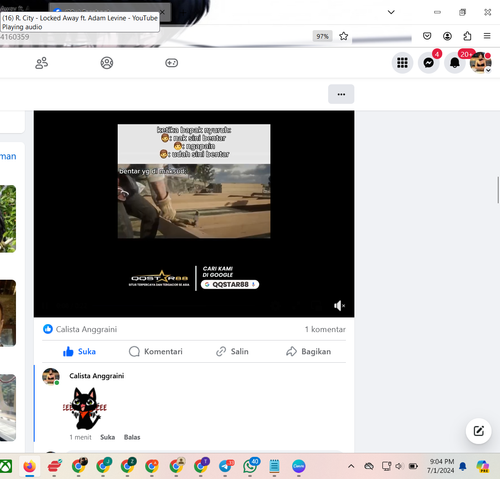Image resolution: width=500 pixels, height=479 pixels.
Task: Expand the list all tabs chevron
Action: [391, 12]
